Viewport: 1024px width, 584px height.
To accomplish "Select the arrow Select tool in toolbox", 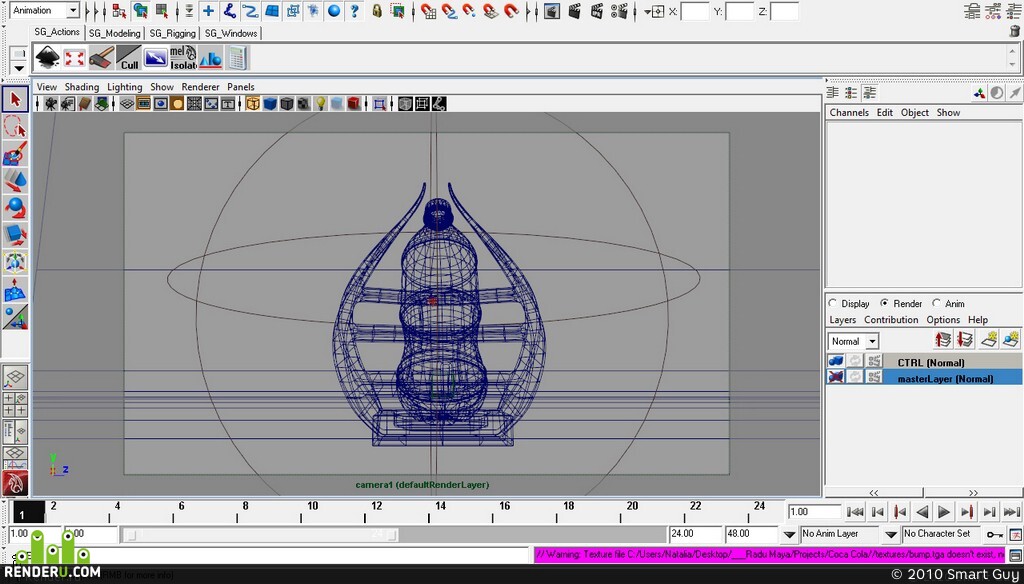I will click(x=16, y=99).
